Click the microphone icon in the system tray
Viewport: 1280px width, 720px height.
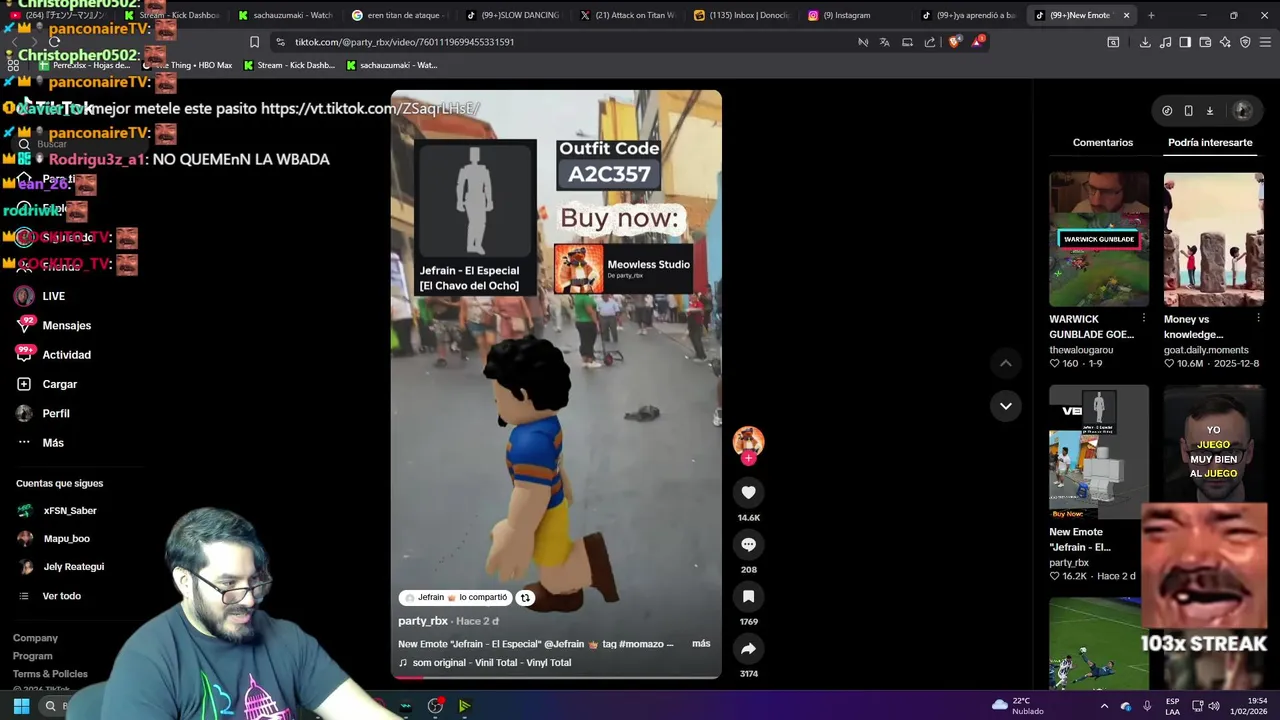[1147, 706]
